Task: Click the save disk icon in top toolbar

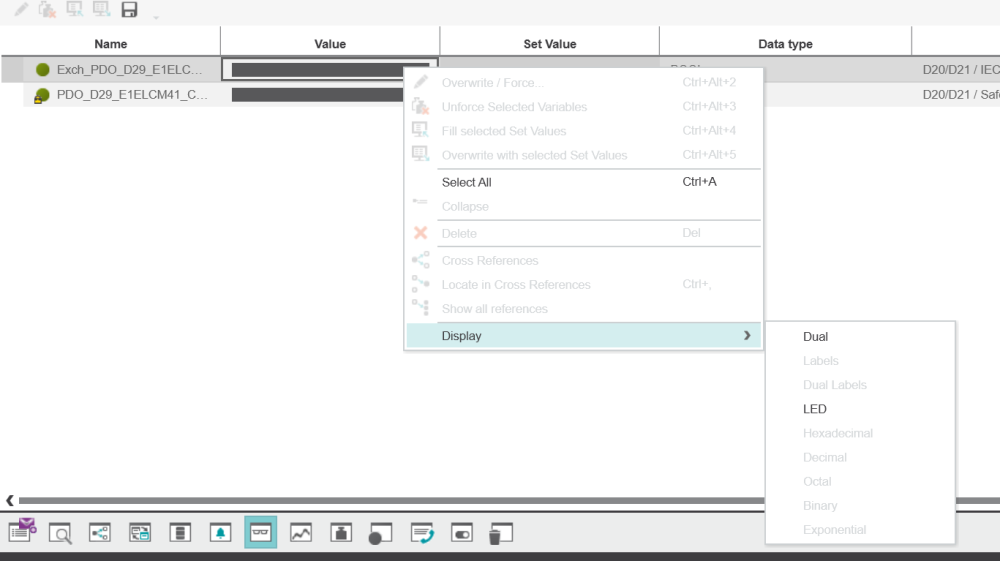Action: 129,10
